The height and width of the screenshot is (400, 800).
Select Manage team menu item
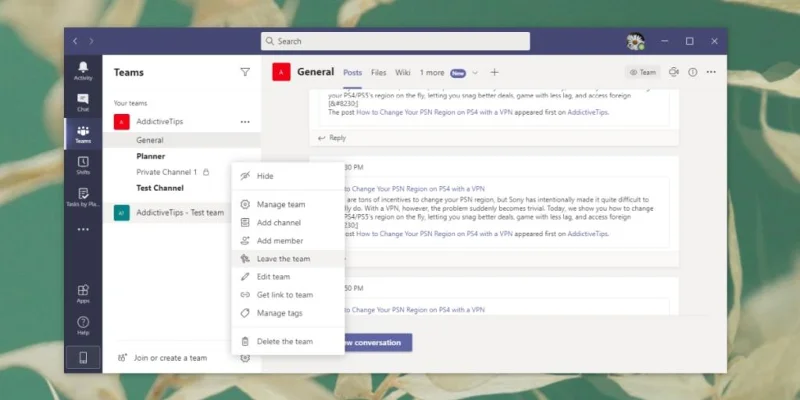coord(288,205)
